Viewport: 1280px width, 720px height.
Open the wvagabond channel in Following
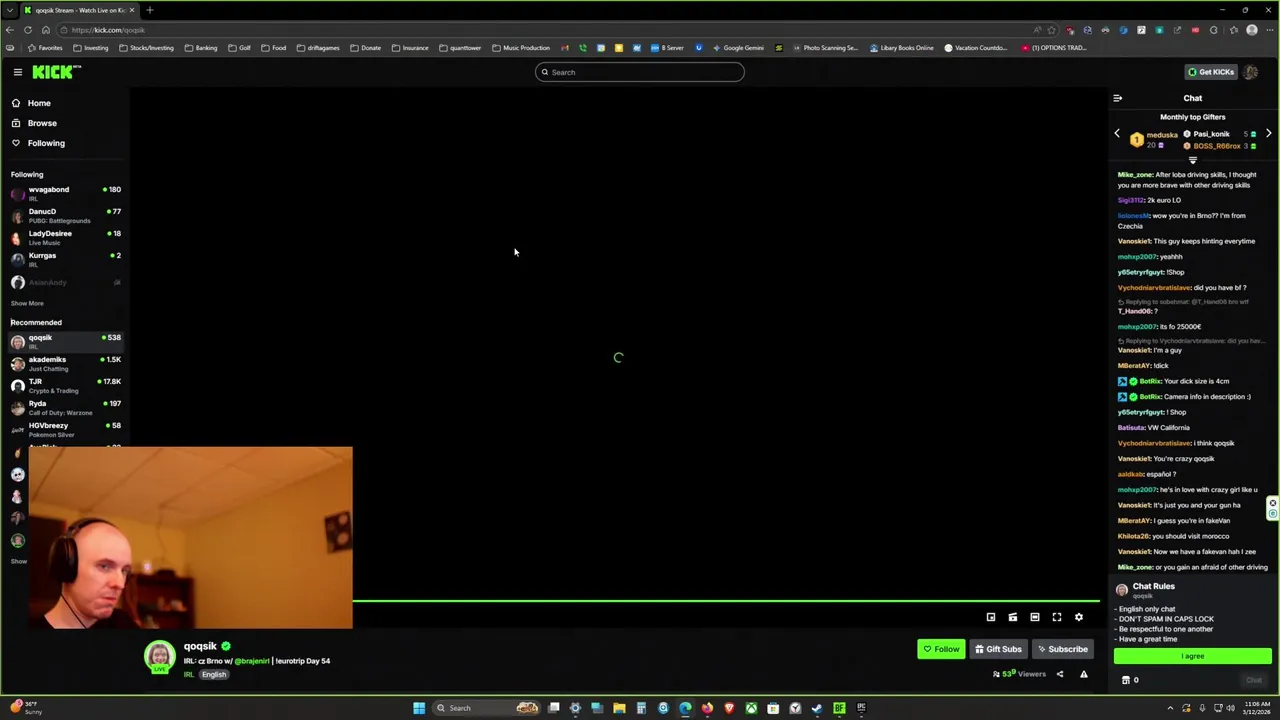[x=65, y=193]
